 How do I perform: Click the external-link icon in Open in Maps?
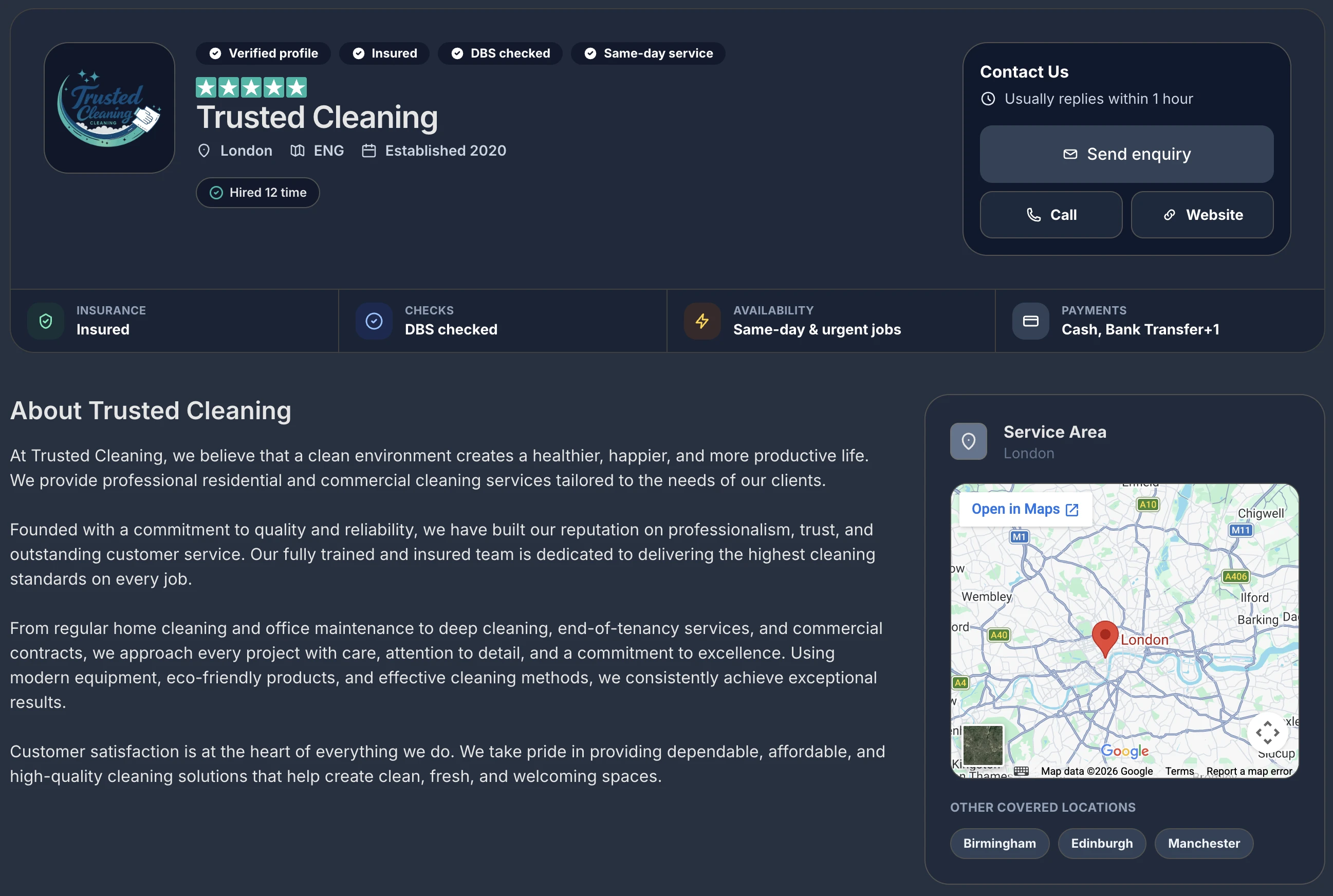(x=1072, y=510)
